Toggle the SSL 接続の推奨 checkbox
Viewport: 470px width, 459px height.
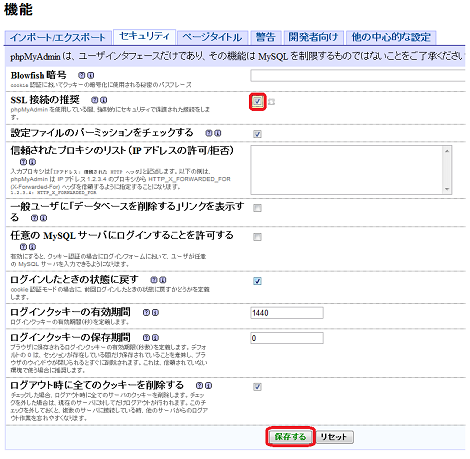(257, 101)
